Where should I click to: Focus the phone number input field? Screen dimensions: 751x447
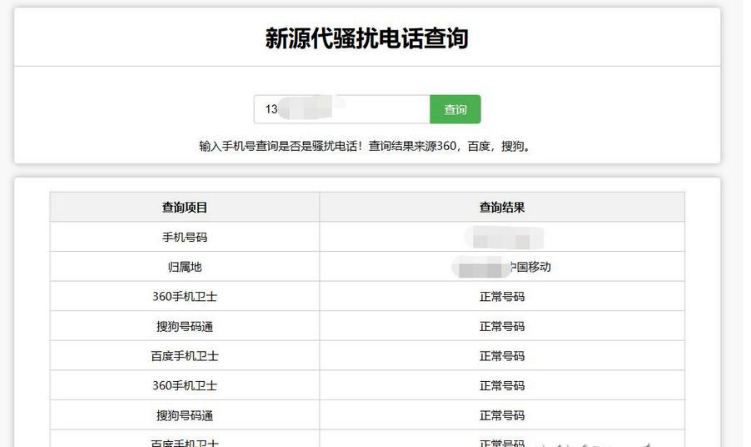coord(341,110)
